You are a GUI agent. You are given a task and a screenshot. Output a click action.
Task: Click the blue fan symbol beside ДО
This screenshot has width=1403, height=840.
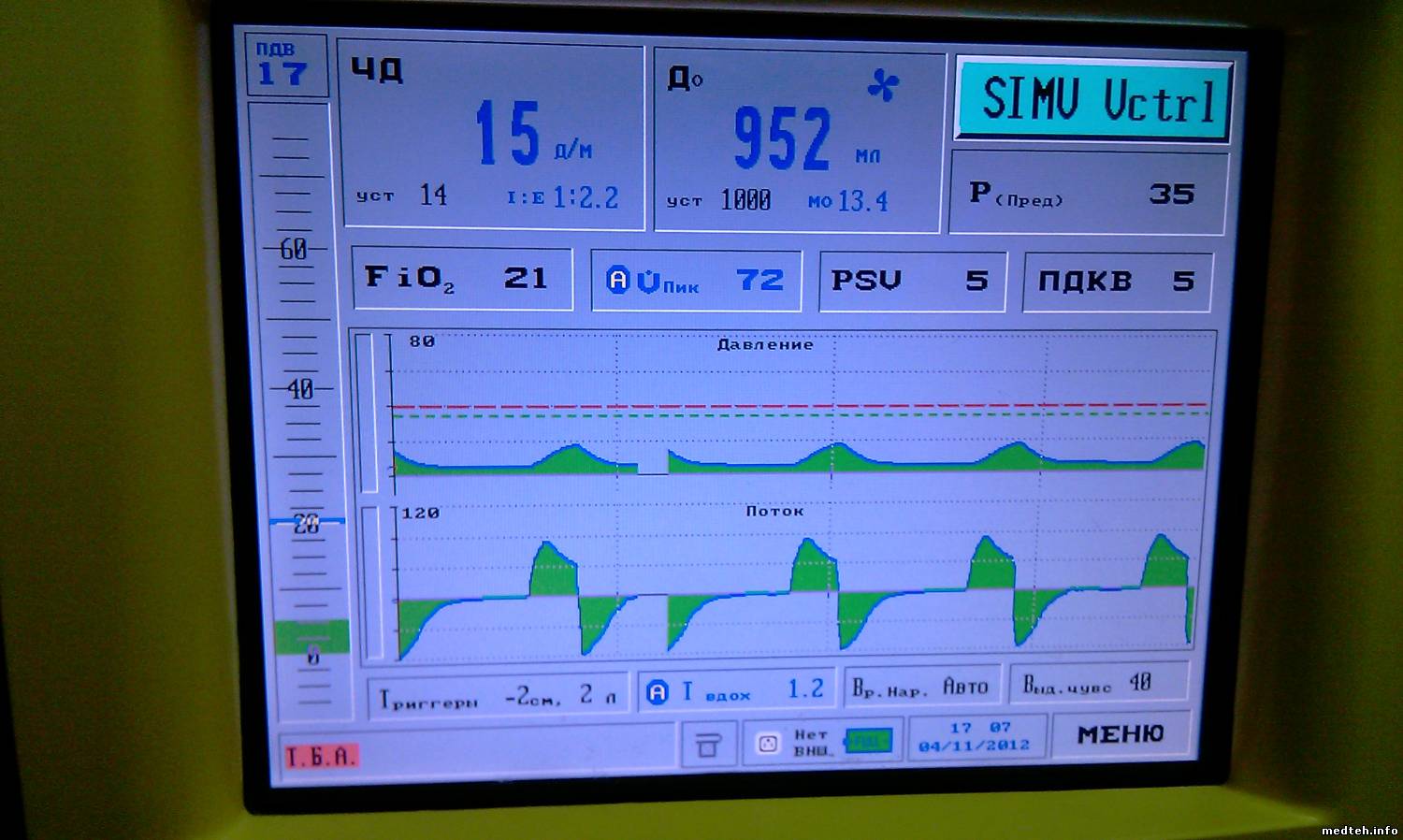(x=882, y=87)
